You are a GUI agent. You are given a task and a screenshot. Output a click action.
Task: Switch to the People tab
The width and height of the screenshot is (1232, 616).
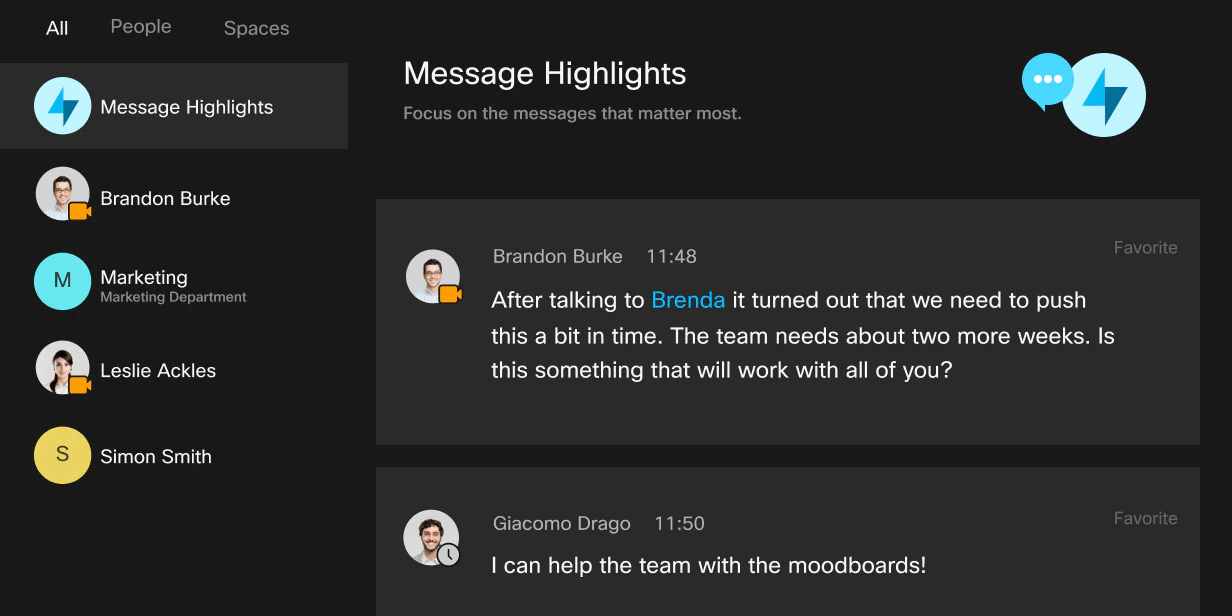(x=141, y=27)
